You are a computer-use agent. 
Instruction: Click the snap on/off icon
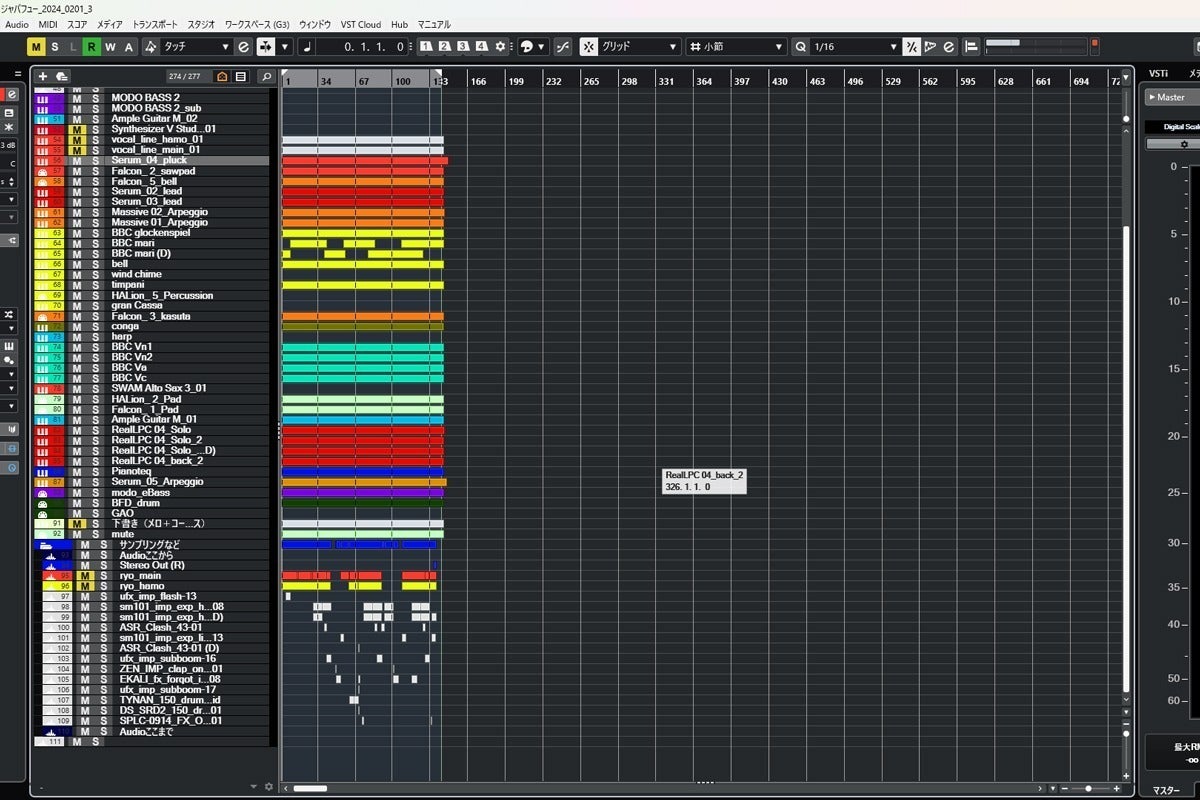[589, 46]
